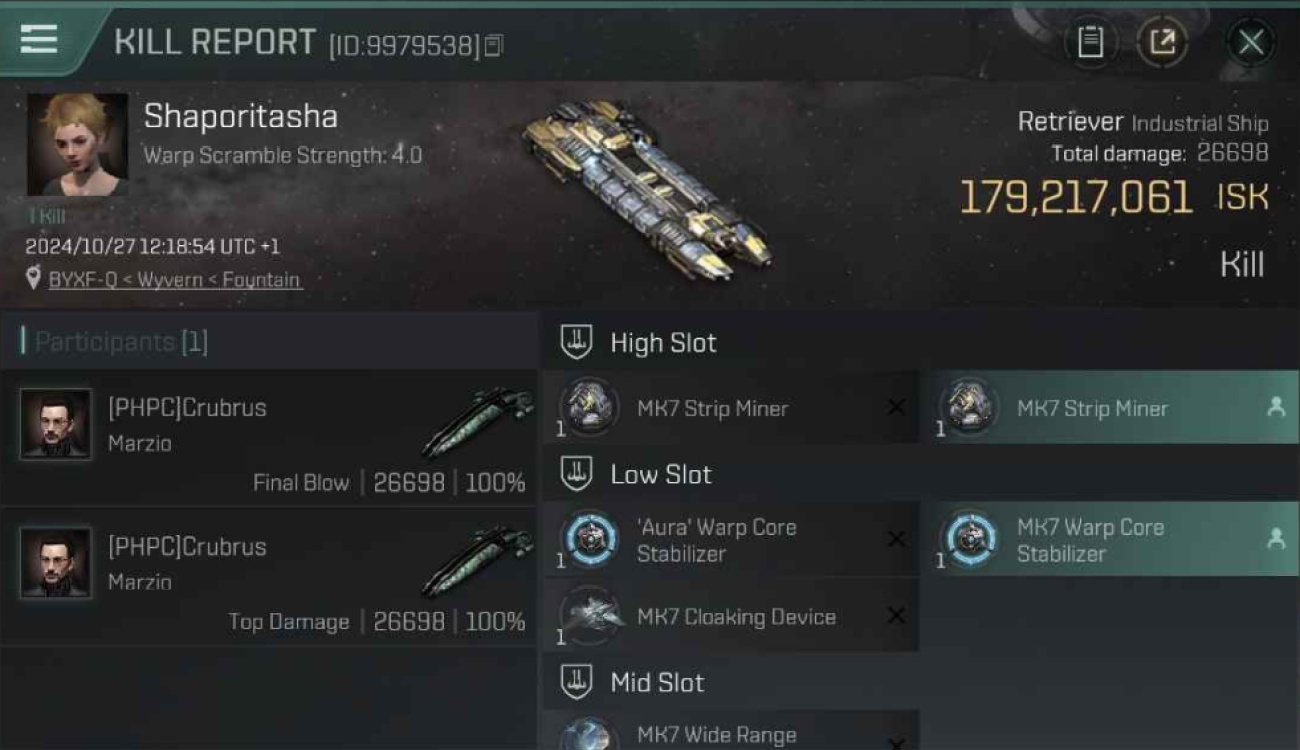Click the 'Aura' Warp Core Stabilizer icon

point(589,539)
